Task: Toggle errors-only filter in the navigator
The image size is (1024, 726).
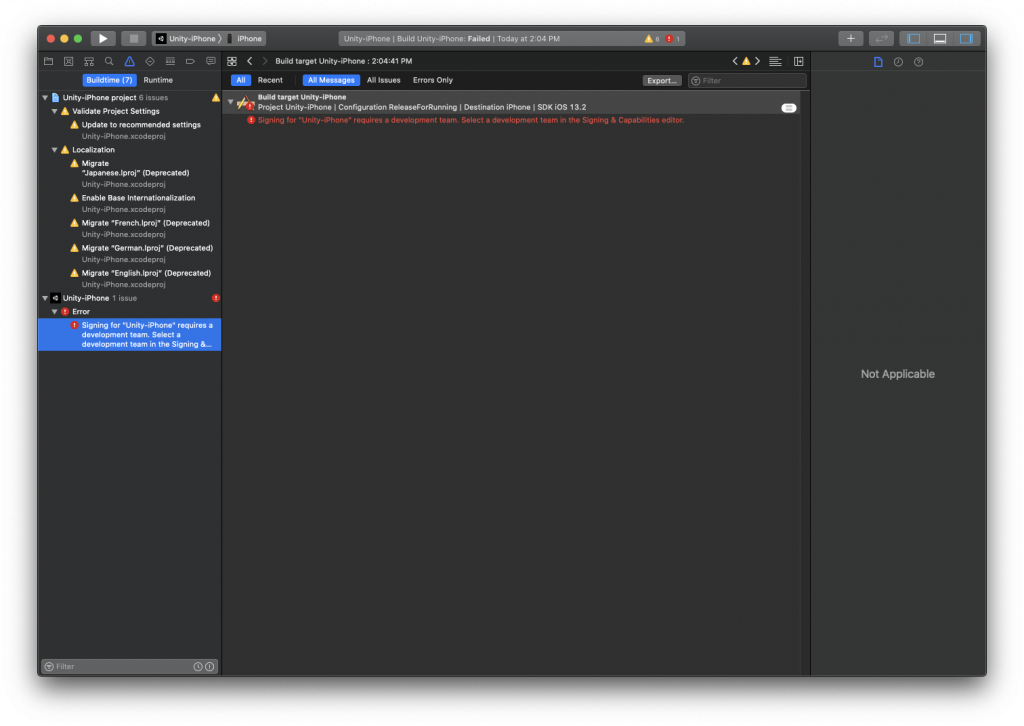Action: point(210,667)
